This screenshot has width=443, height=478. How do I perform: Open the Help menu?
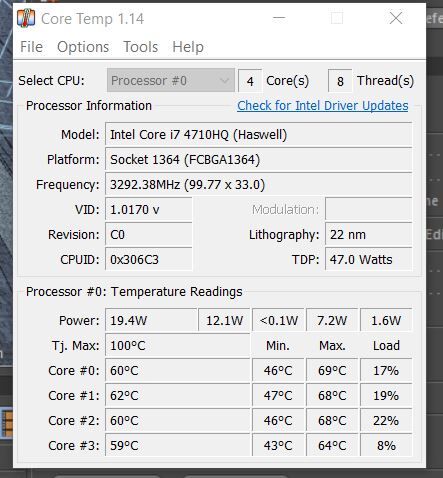click(188, 47)
